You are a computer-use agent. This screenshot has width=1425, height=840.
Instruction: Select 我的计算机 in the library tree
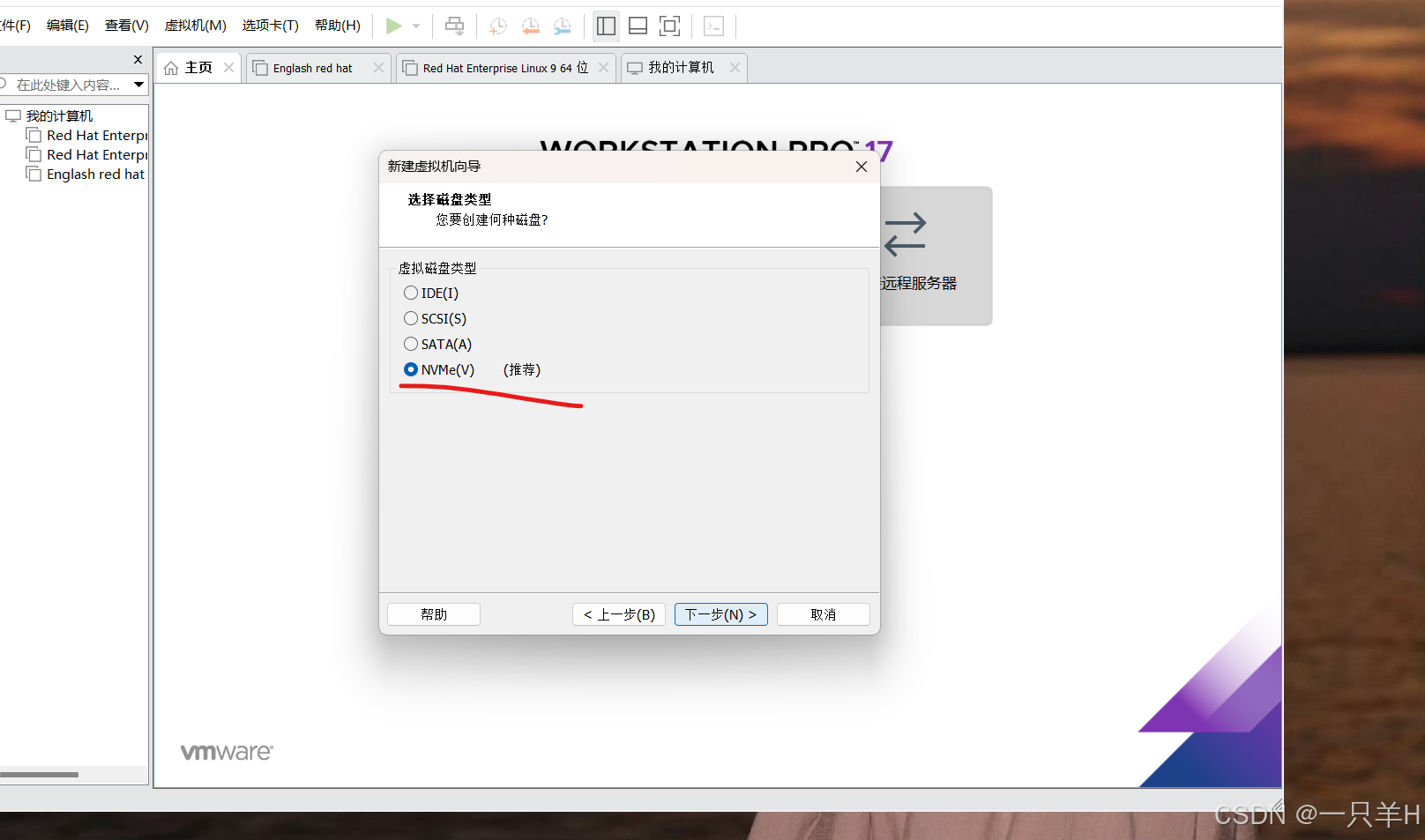click(x=59, y=116)
